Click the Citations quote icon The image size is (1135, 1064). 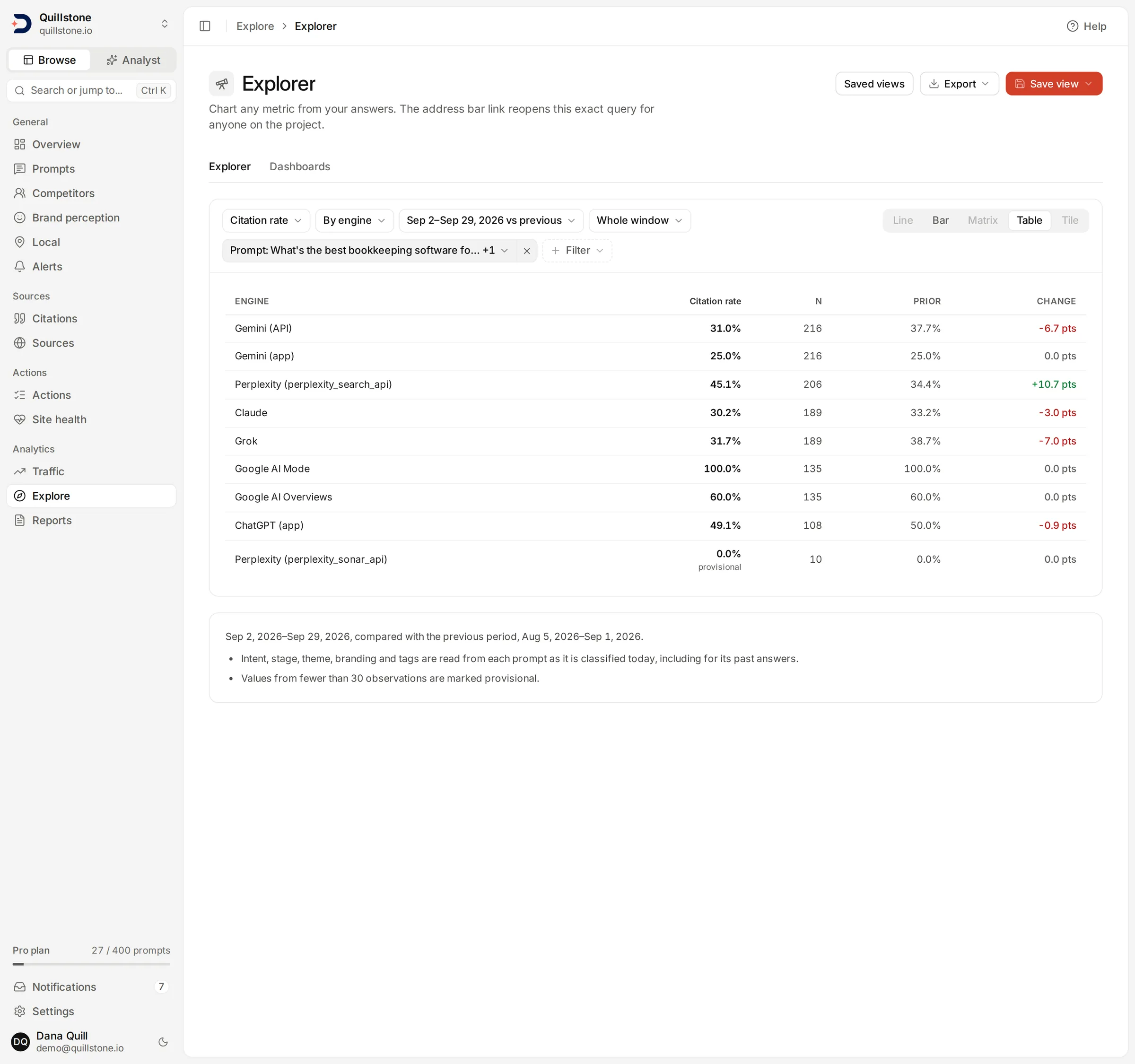[x=20, y=319]
